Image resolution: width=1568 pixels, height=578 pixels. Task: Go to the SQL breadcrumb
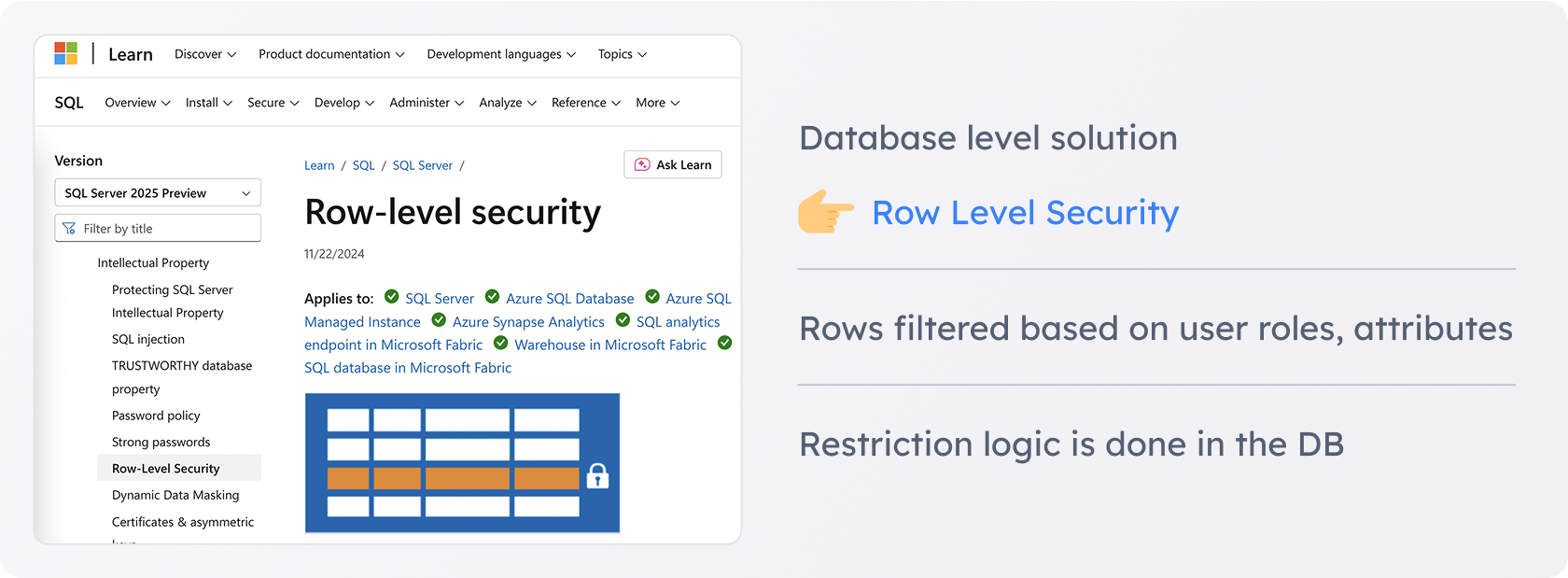[x=363, y=165]
